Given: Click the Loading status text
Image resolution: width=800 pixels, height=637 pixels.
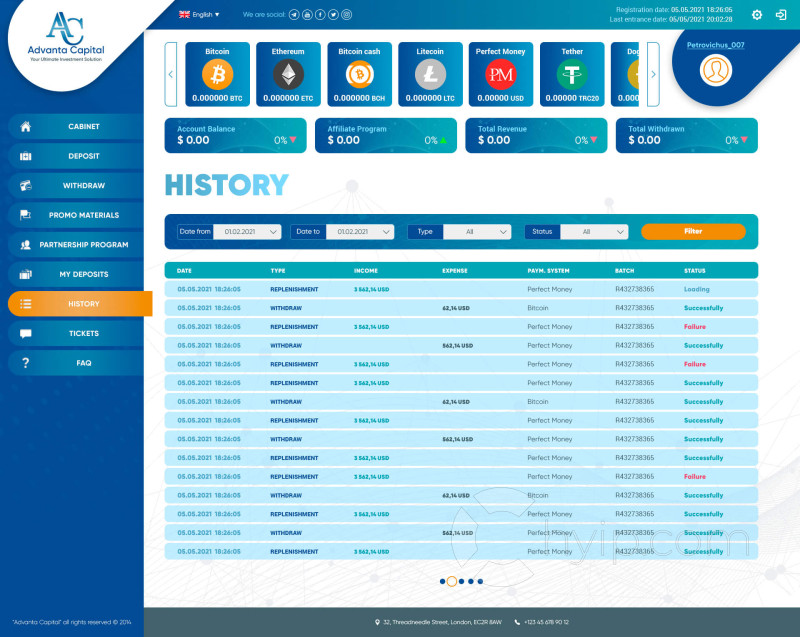Looking at the screenshot, I should (x=696, y=289).
